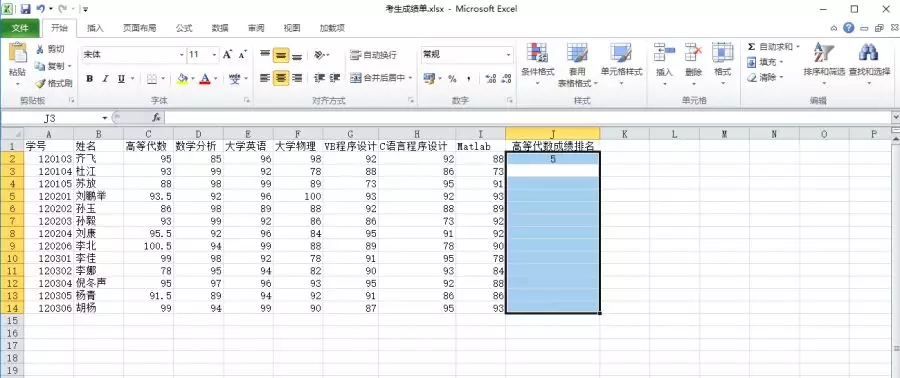Increase font size with large A icon
The width and height of the screenshot is (900, 378).
227,54
